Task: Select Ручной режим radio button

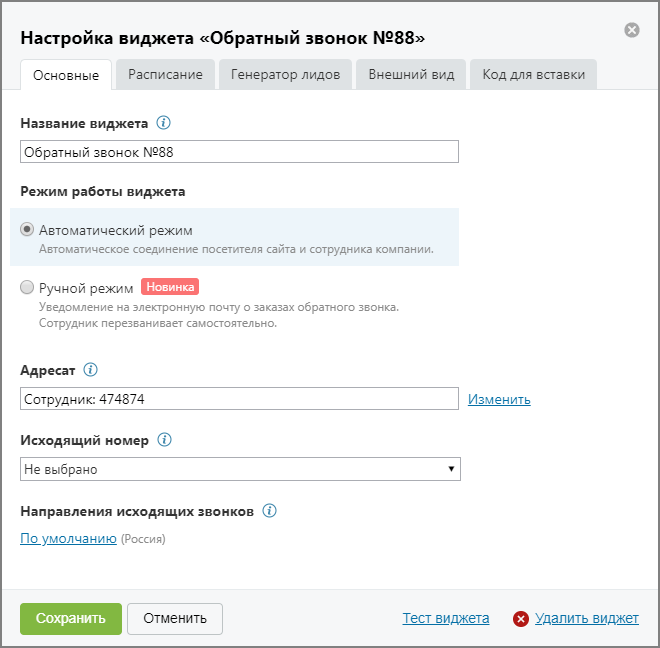Action: [27, 287]
